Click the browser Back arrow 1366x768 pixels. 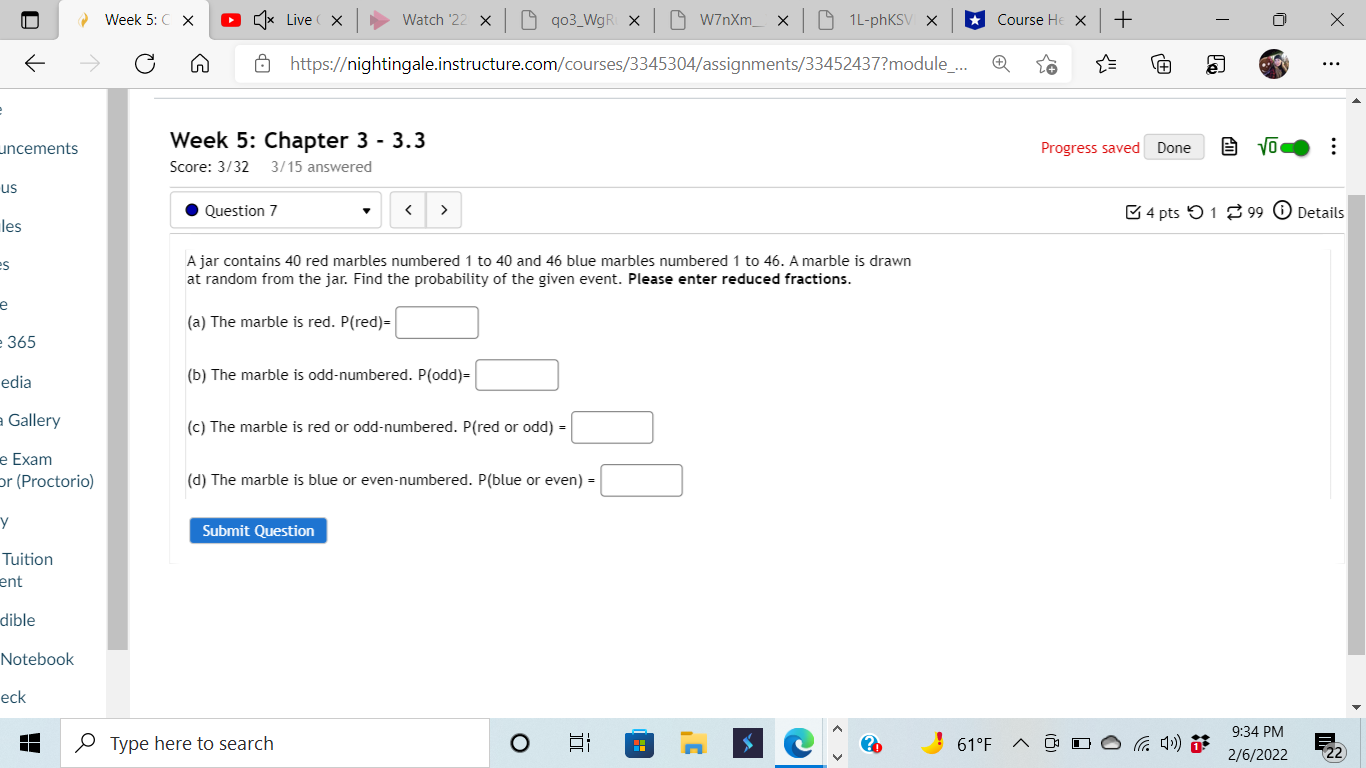point(35,64)
